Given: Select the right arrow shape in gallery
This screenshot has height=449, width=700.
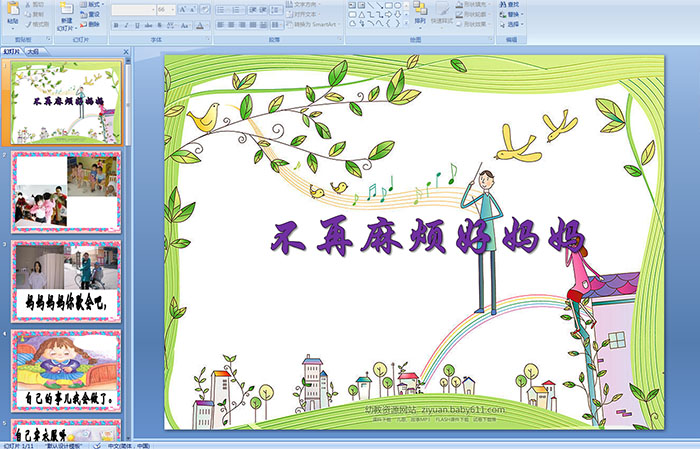Looking at the screenshot, I should [x=389, y=14].
